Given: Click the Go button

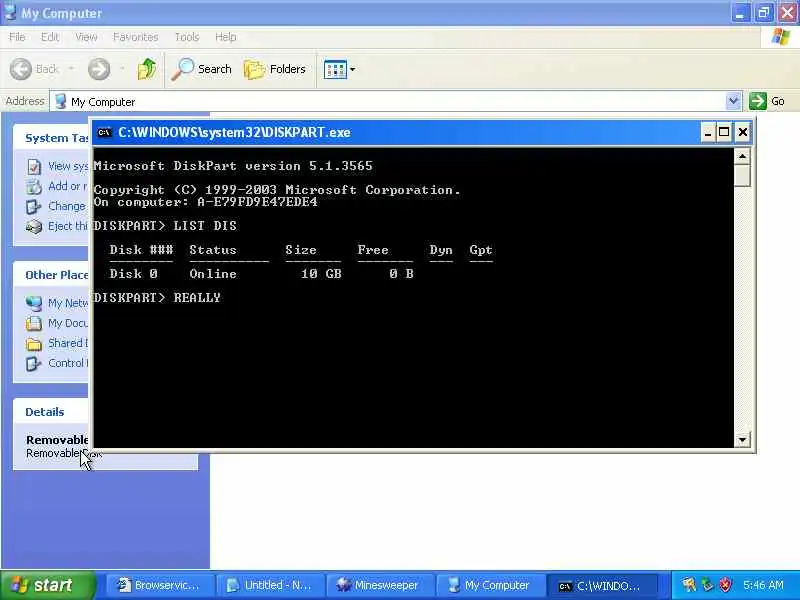Looking at the screenshot, I should click(x=767, y=101).
